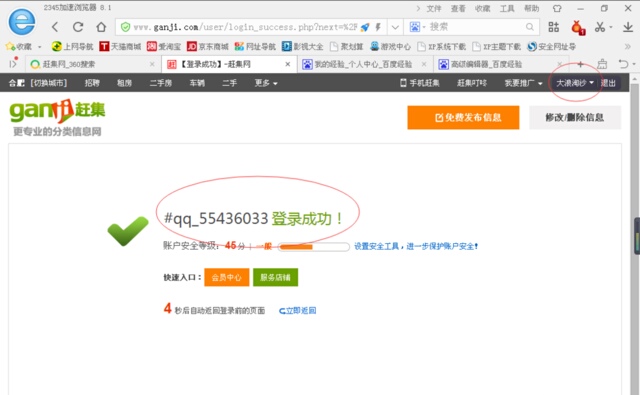Viewport: 640px width, 395px height.
Task: Click 立即返回 link
Action: [x=298, y=311]
